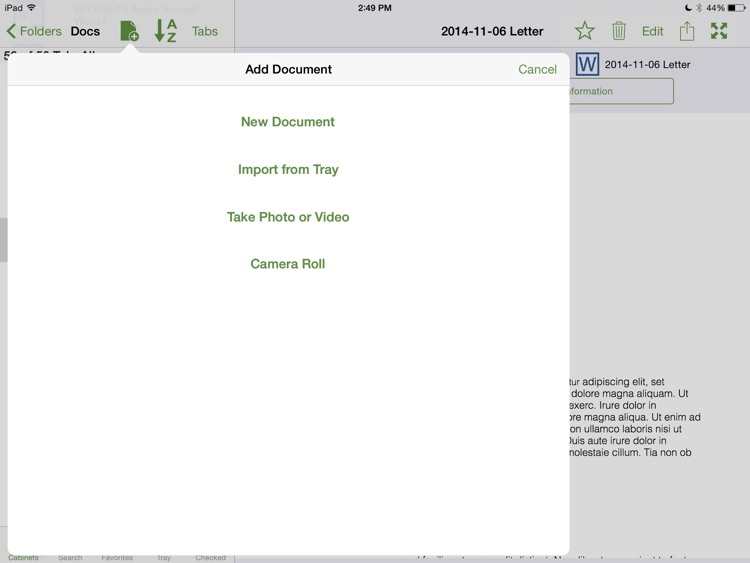750x563 pixels.
Task: Open the A-Z sort icon
Action: (165, 31)
